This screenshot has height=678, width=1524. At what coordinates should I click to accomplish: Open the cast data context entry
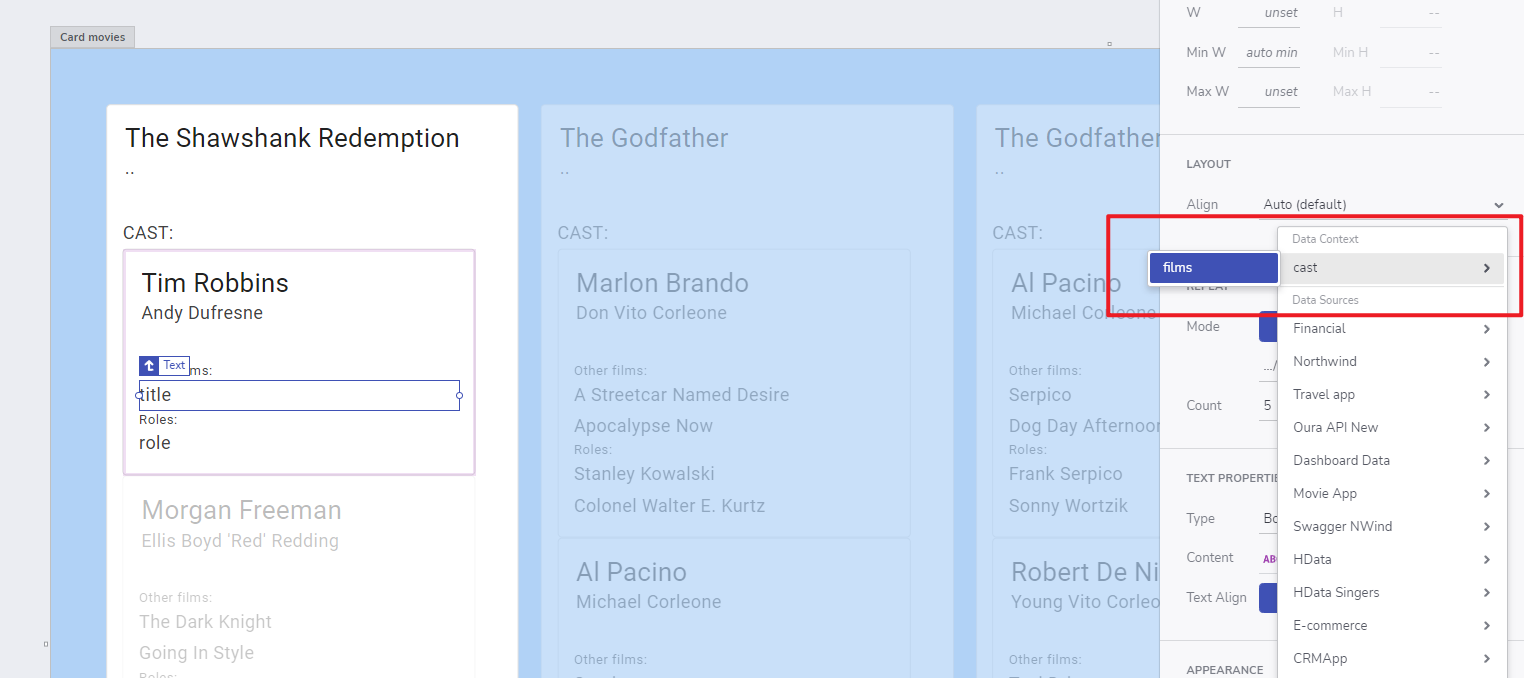point(1391,268)
